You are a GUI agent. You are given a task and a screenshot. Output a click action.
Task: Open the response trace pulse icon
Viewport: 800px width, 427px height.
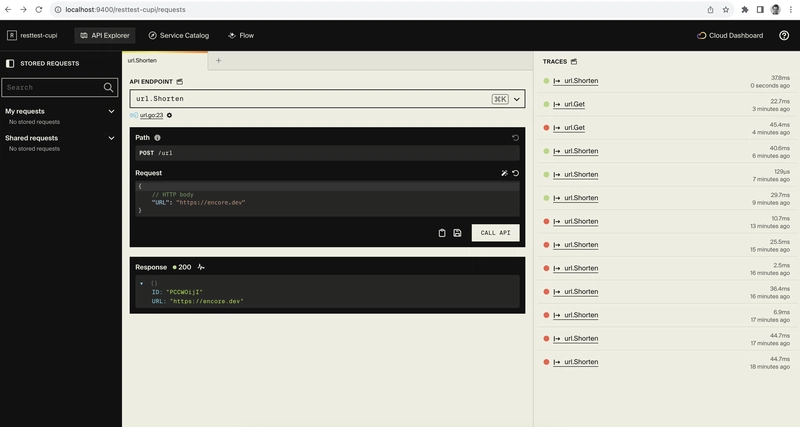201,267
